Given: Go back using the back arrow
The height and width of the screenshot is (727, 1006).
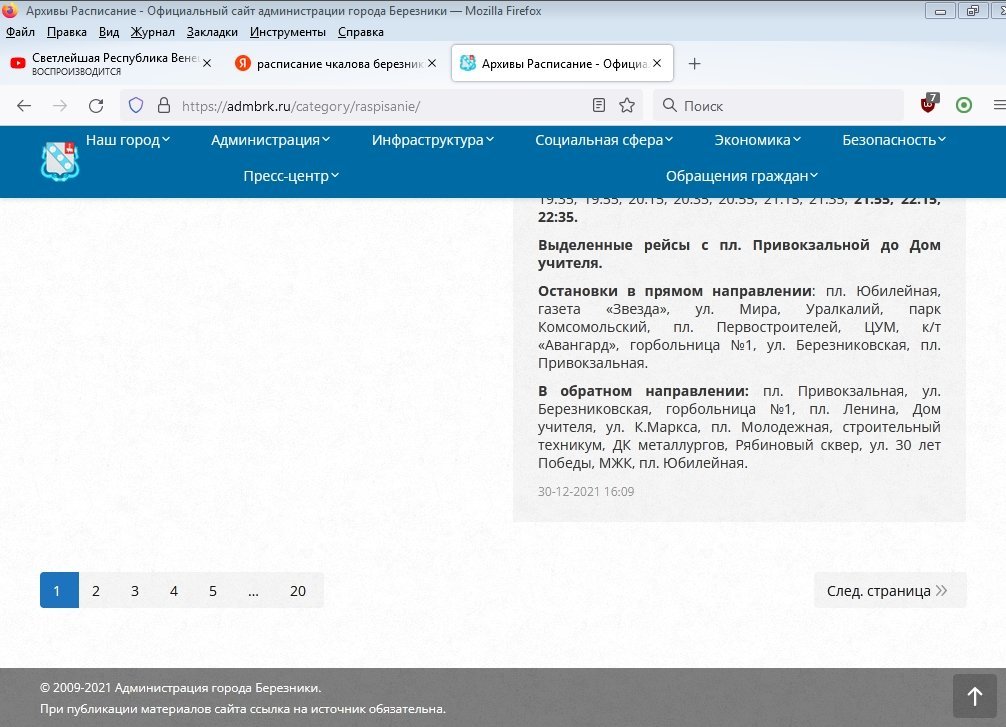Looking at the screenshot, I should [24, 105].
